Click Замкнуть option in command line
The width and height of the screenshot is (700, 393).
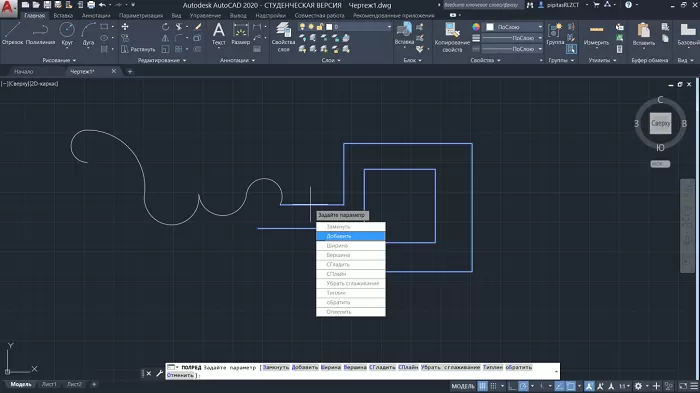276,367
